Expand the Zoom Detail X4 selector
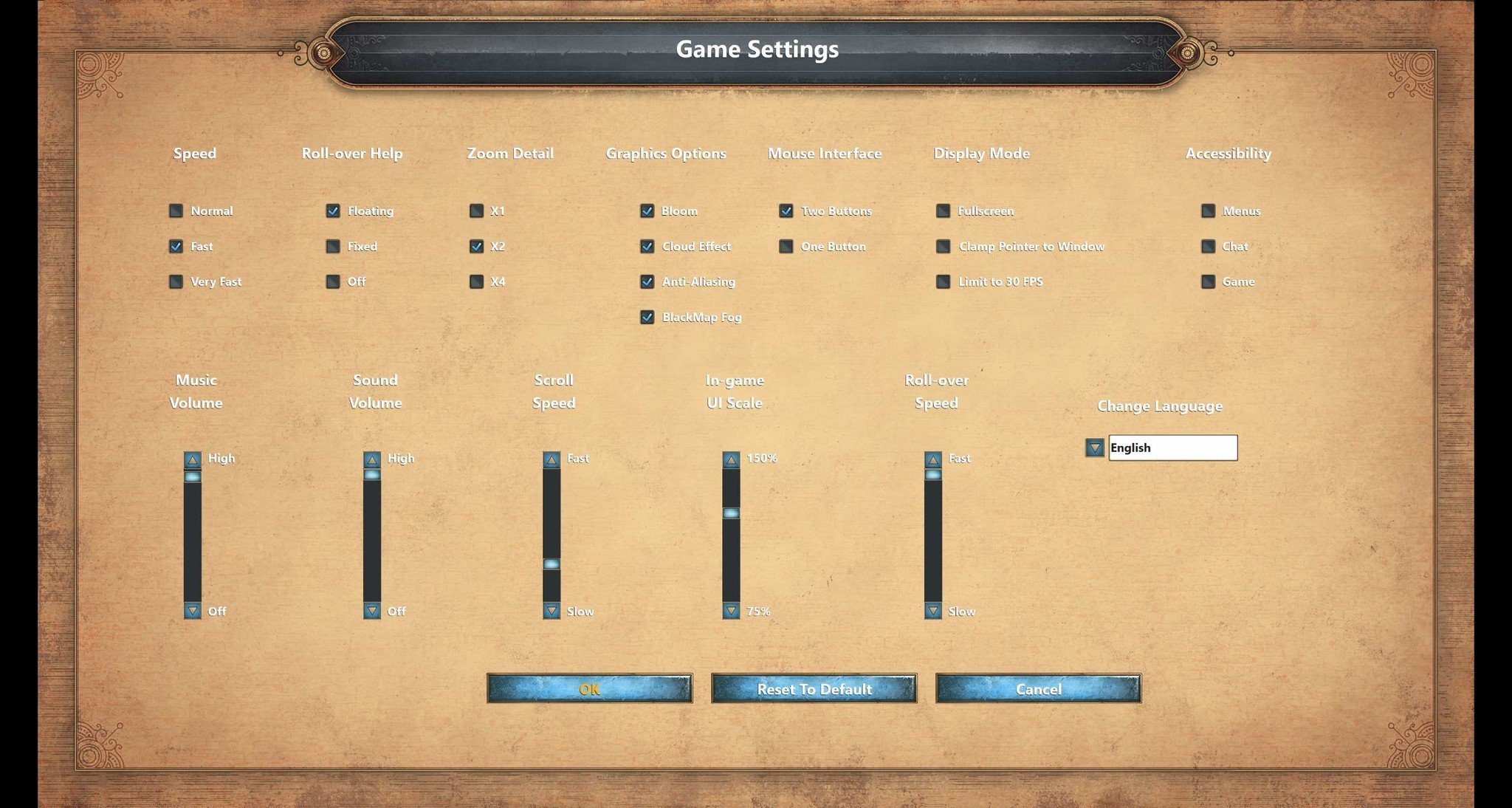 click(476, 281)
